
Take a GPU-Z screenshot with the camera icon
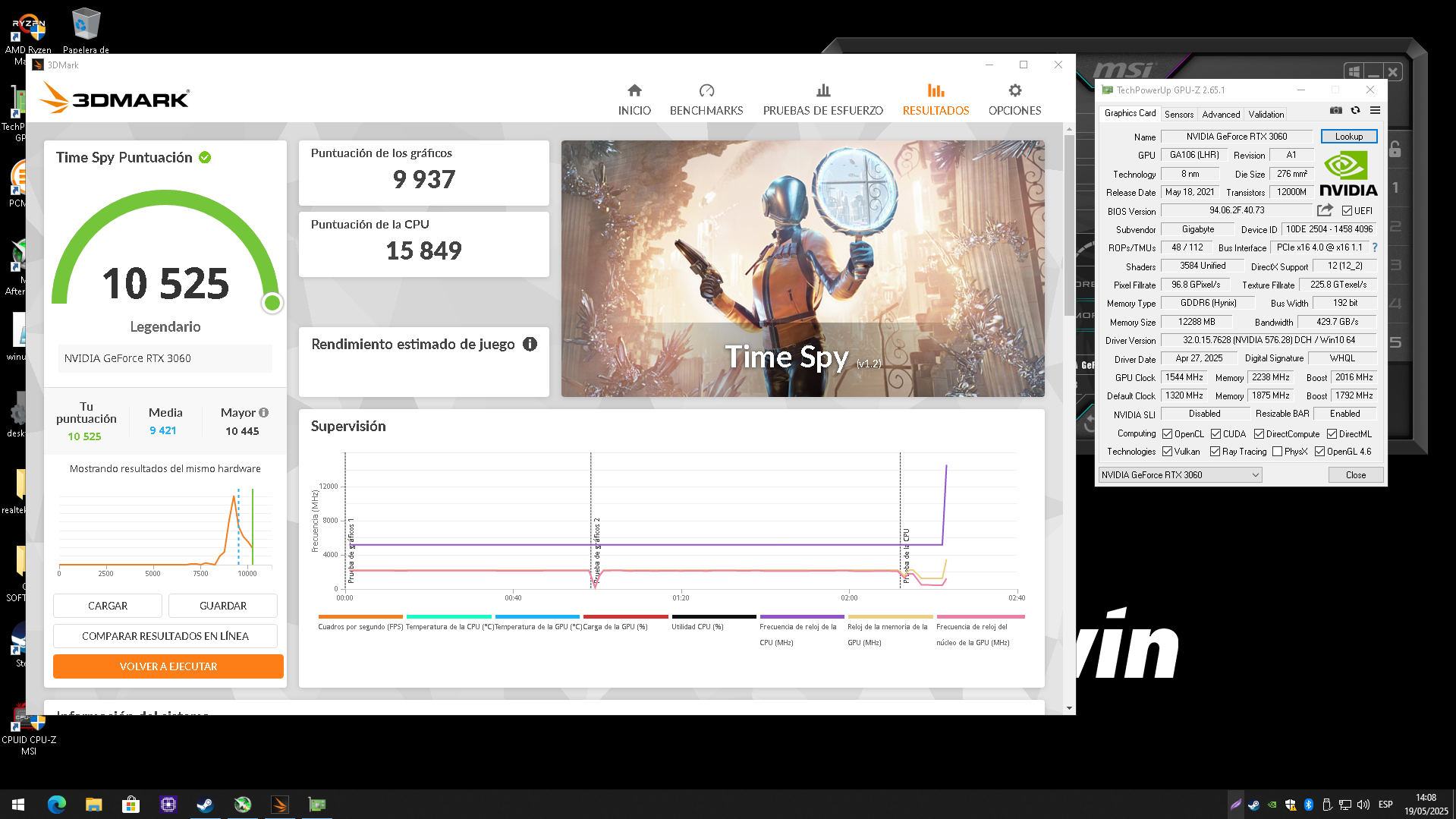[1335, 111]
